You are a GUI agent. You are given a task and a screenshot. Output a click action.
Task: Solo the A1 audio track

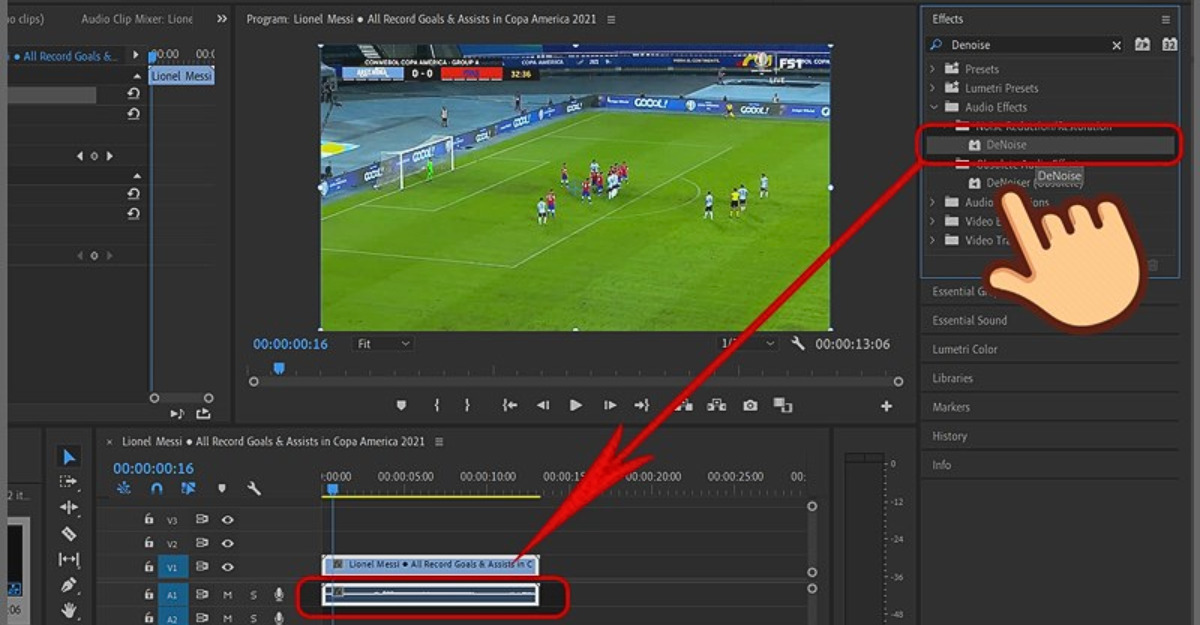[253, 595]
